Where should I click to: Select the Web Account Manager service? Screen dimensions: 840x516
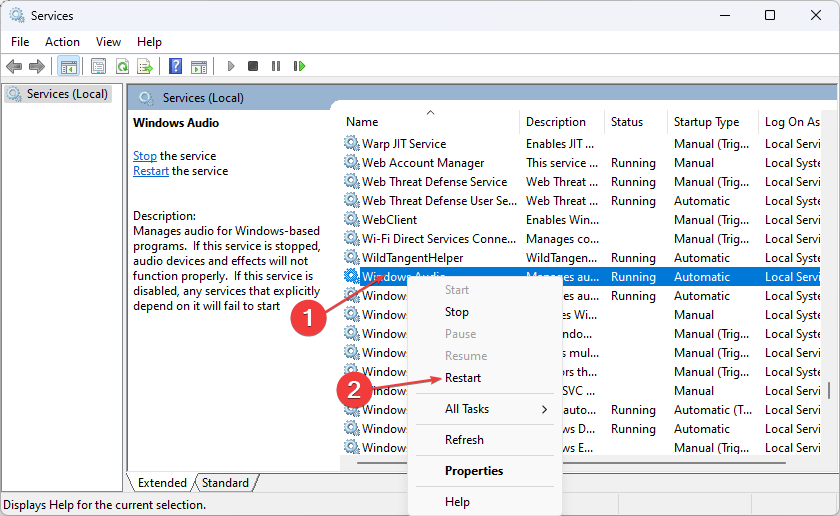[x=422, y=163]
